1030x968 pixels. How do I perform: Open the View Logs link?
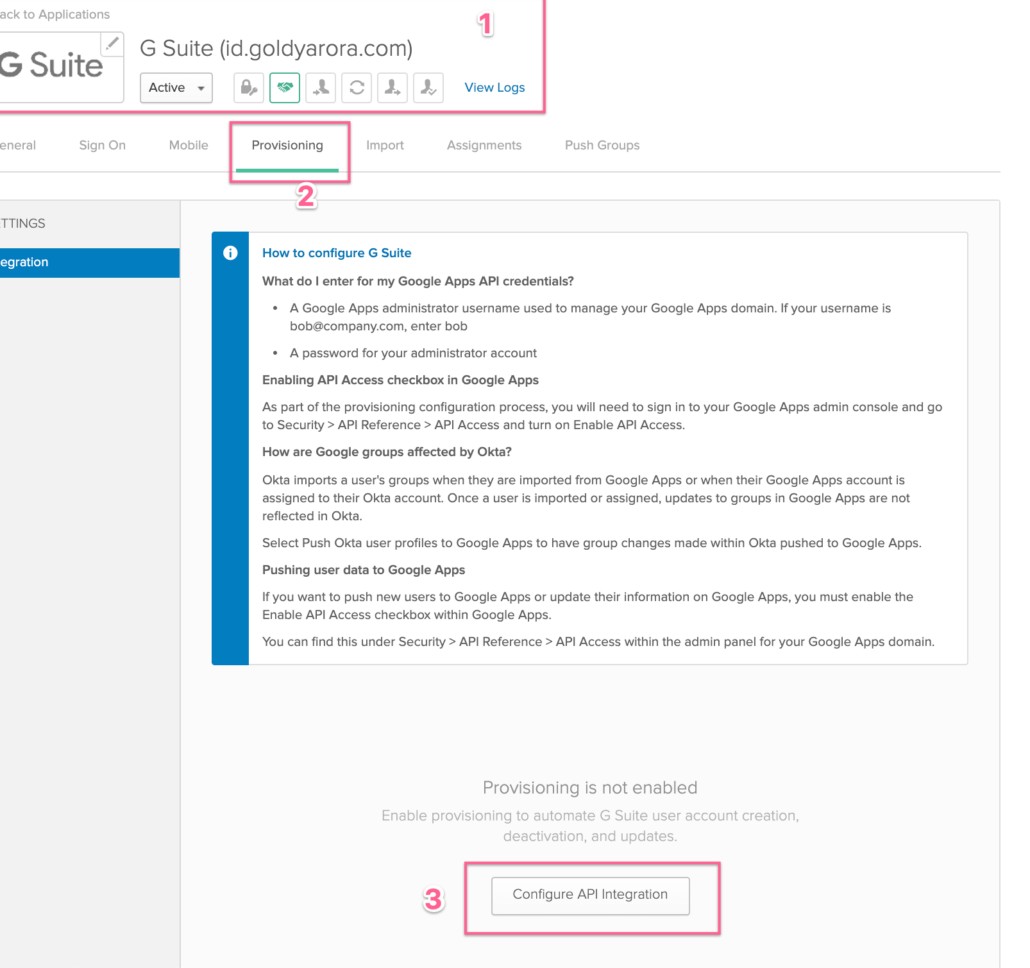coord(495,87)
